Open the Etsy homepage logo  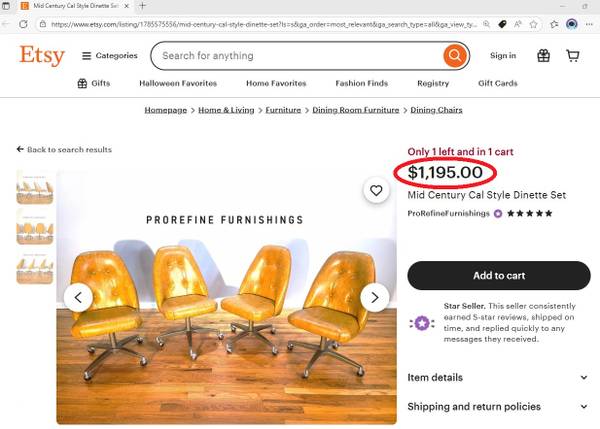pyautogui.click(x=42, y=56)
